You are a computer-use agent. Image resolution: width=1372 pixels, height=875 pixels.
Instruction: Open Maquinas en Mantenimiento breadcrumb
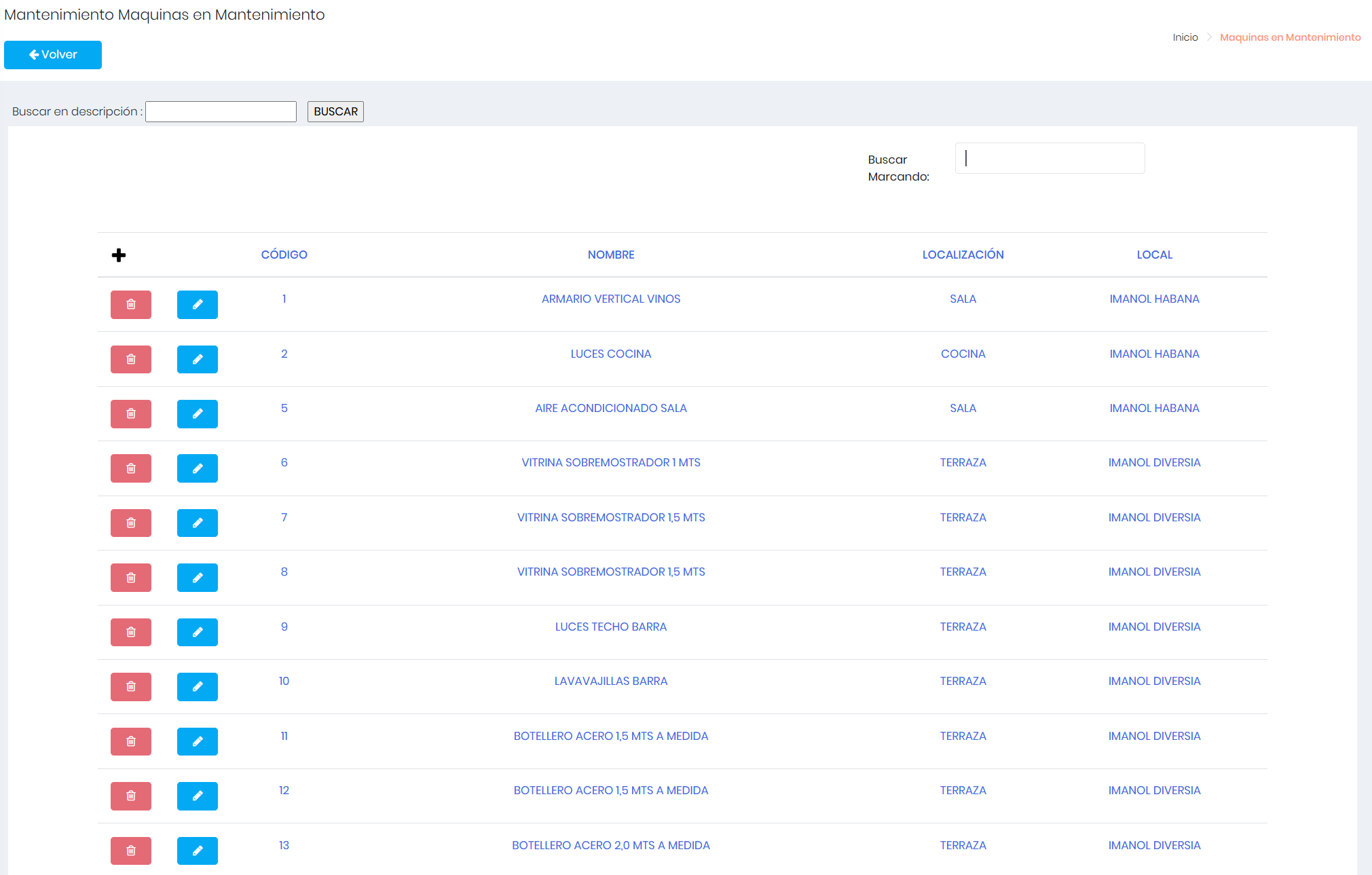pyautogui.click(x=1290, y=37)
